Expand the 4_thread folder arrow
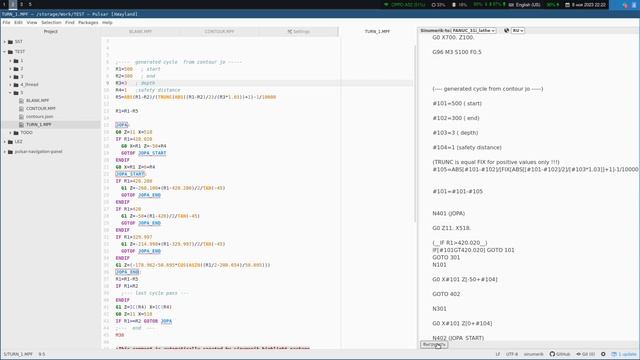 coord(11,85)
